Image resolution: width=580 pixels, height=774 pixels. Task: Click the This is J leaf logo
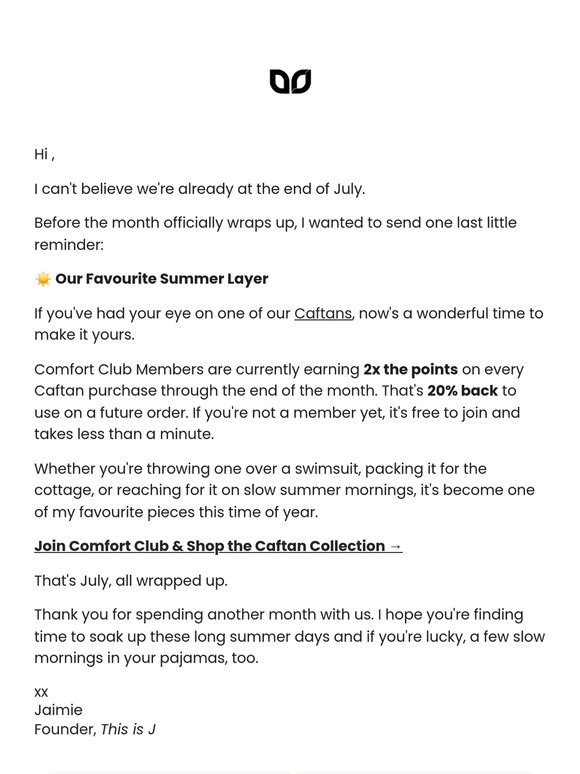pos(290,81)
